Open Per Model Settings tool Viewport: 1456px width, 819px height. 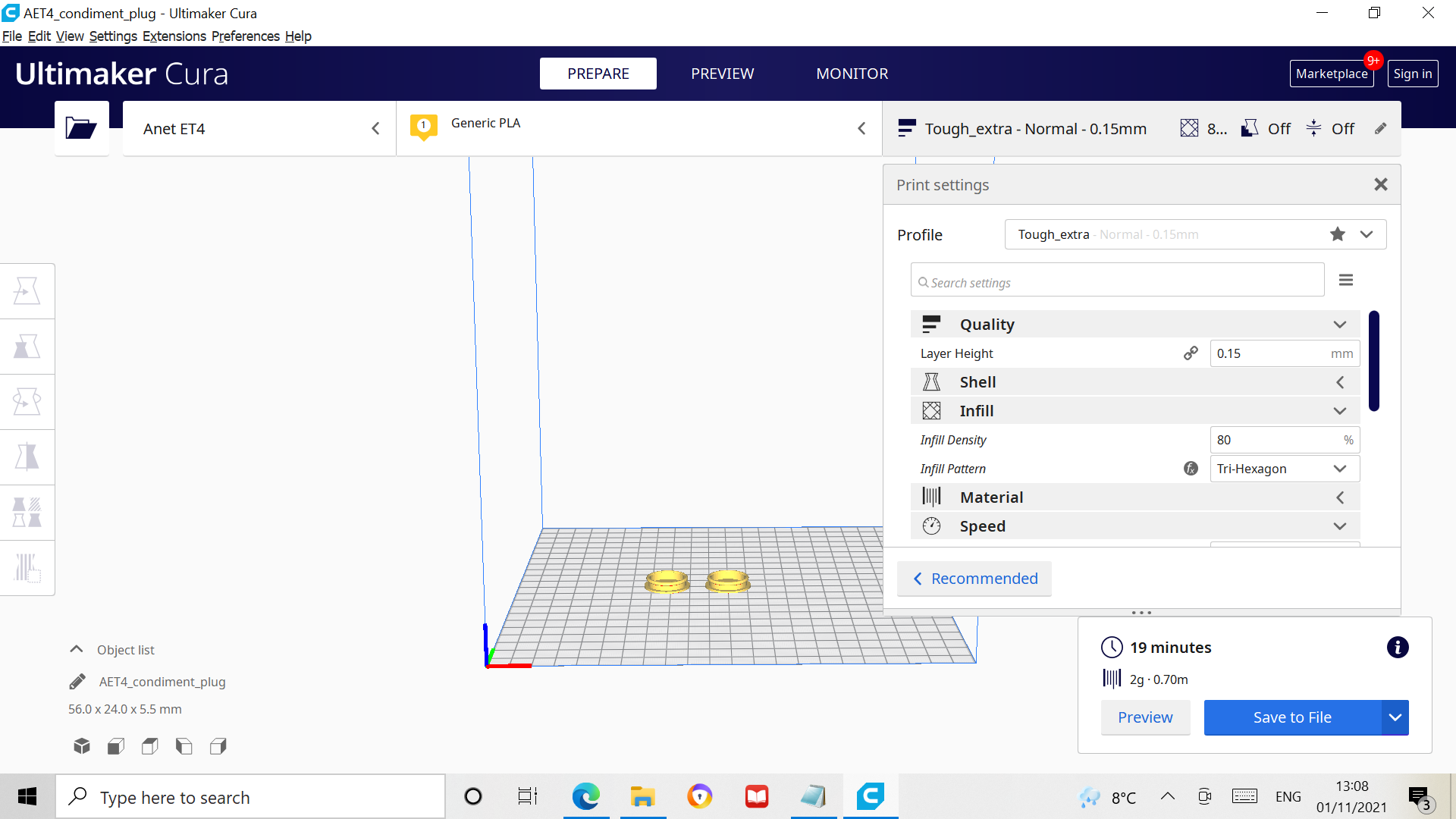click(x=27, y=513)
